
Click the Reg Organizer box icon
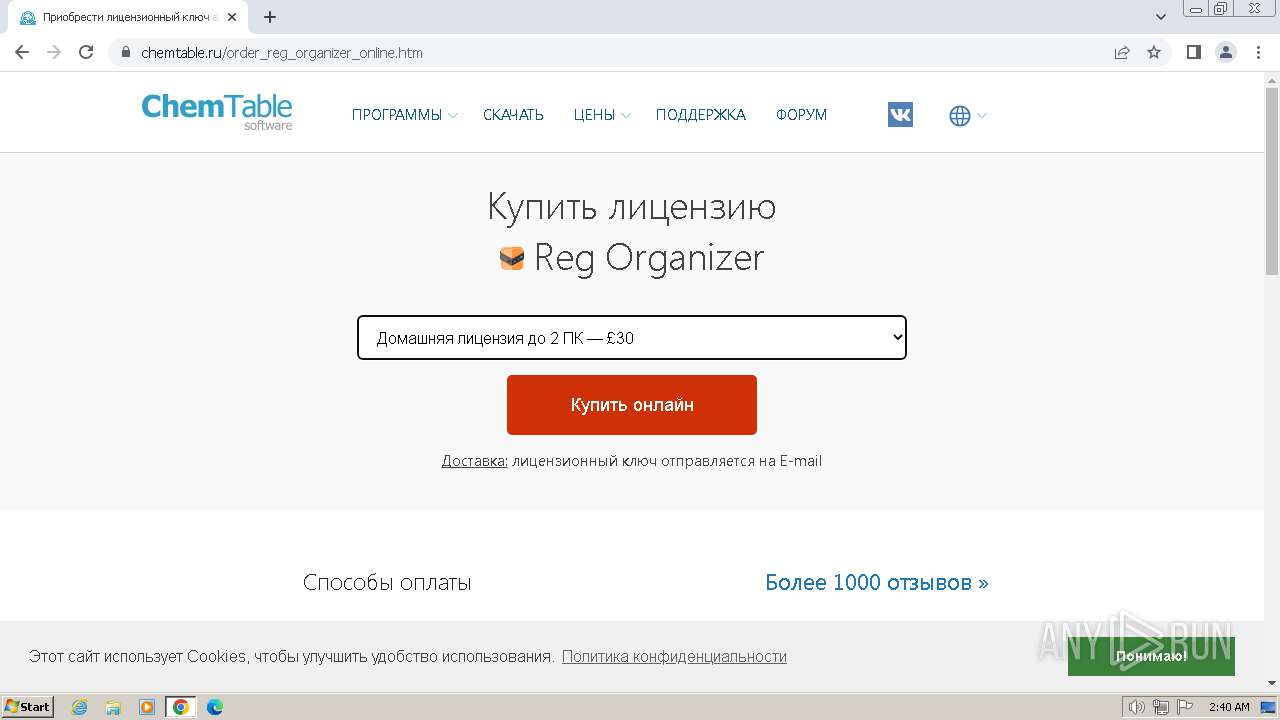[x=512, y=258]
